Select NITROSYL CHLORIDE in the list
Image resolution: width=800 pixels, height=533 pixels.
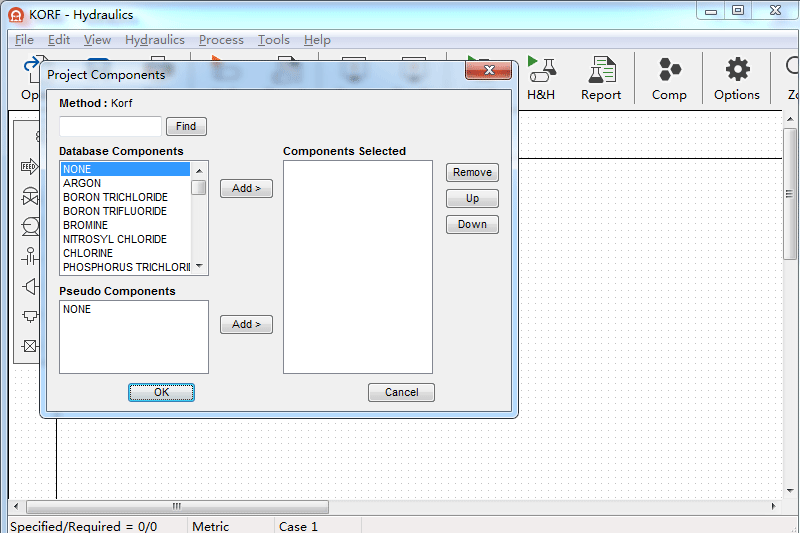coord(126,239)
